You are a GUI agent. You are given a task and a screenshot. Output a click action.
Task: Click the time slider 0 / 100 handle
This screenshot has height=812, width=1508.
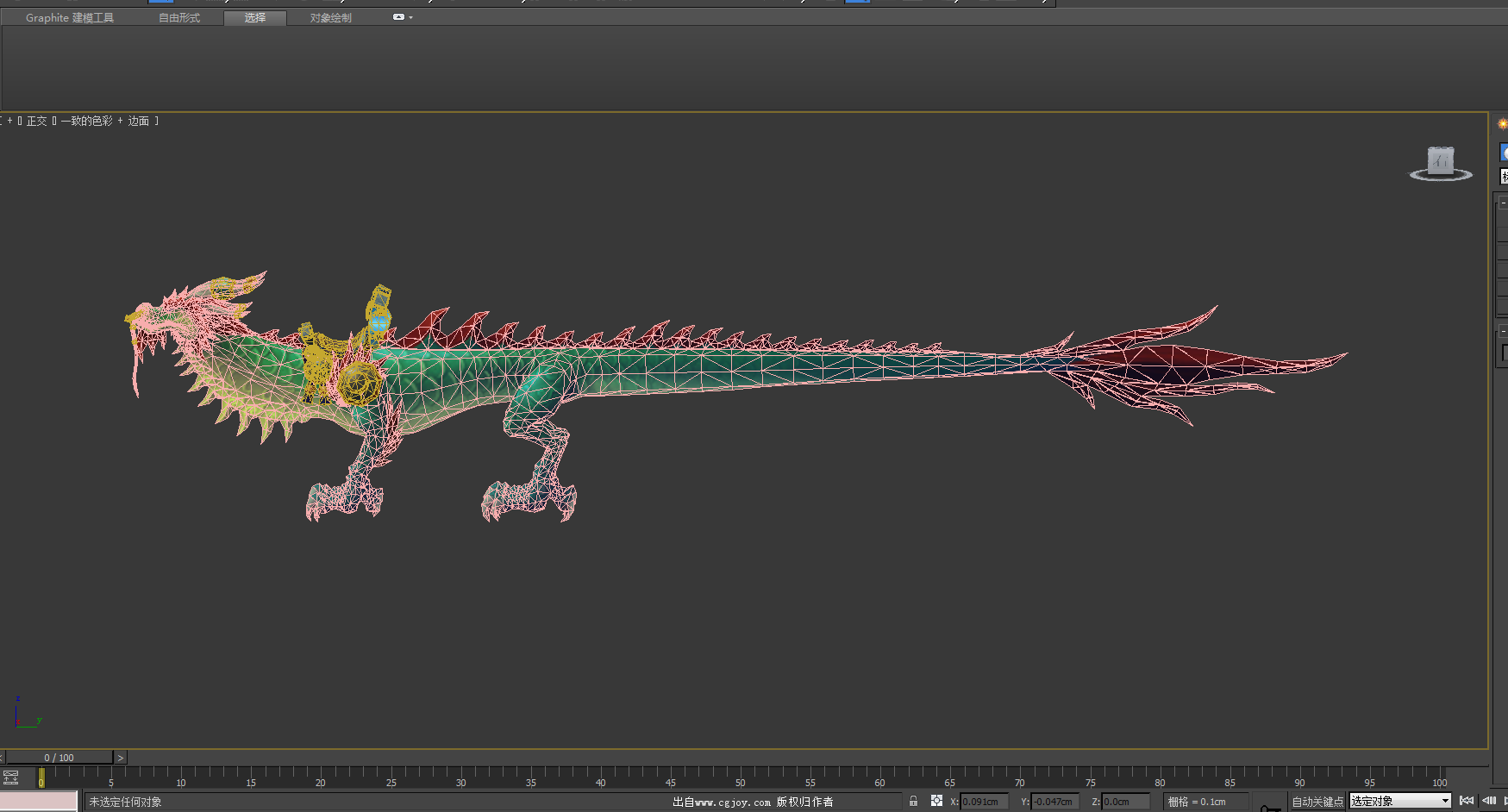[x=59, y=758]
